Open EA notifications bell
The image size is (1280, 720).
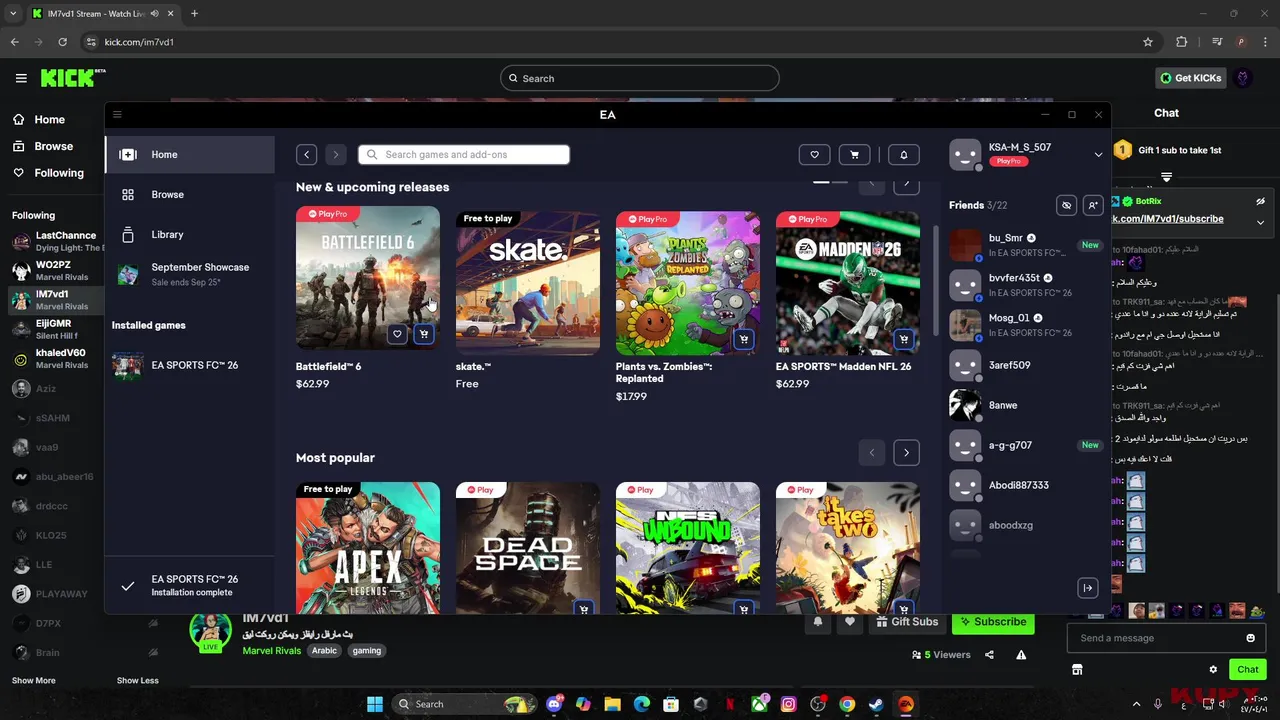click(904, 155)
